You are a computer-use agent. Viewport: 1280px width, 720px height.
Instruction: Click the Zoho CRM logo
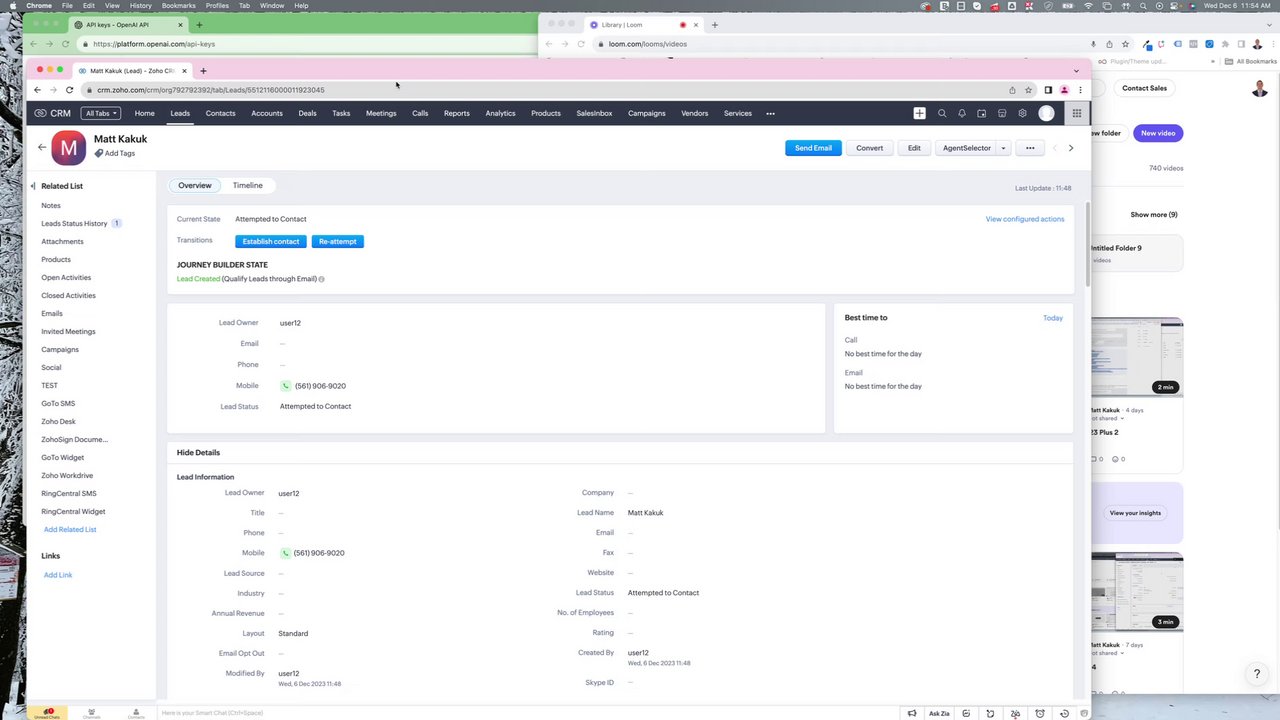tap(52, 113)
